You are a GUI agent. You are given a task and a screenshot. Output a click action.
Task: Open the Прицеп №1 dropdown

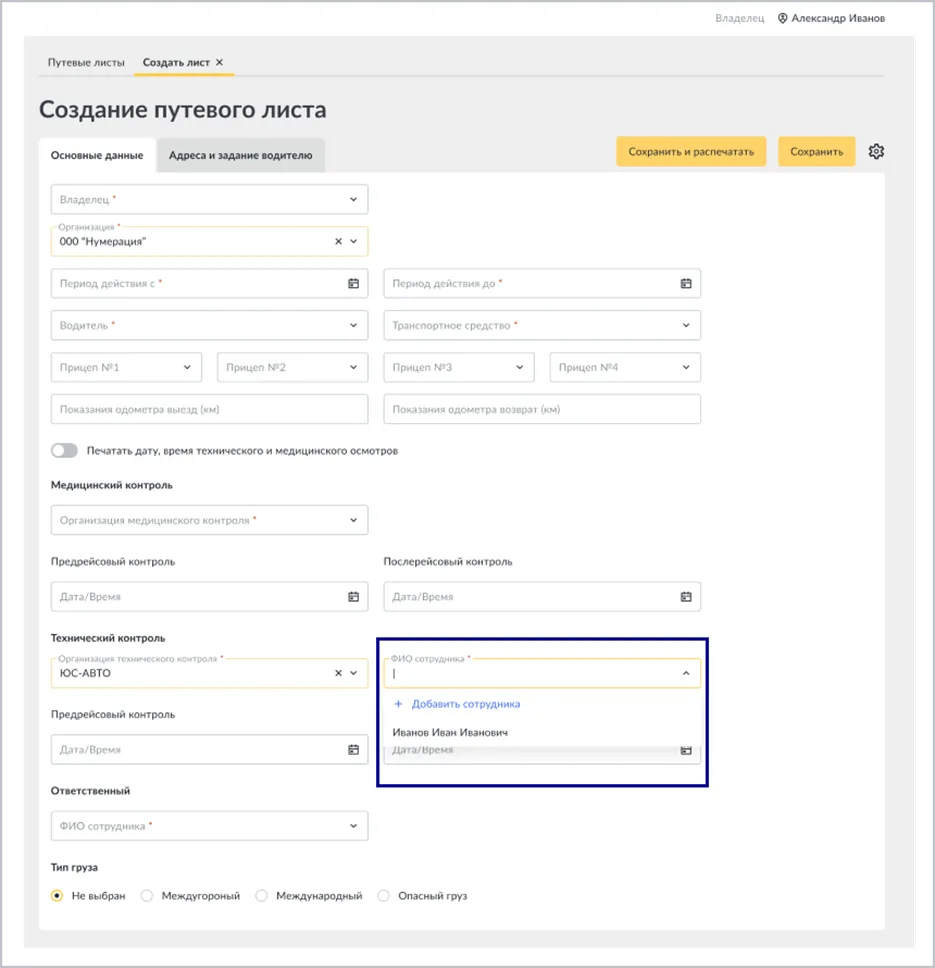pos(126,367)
